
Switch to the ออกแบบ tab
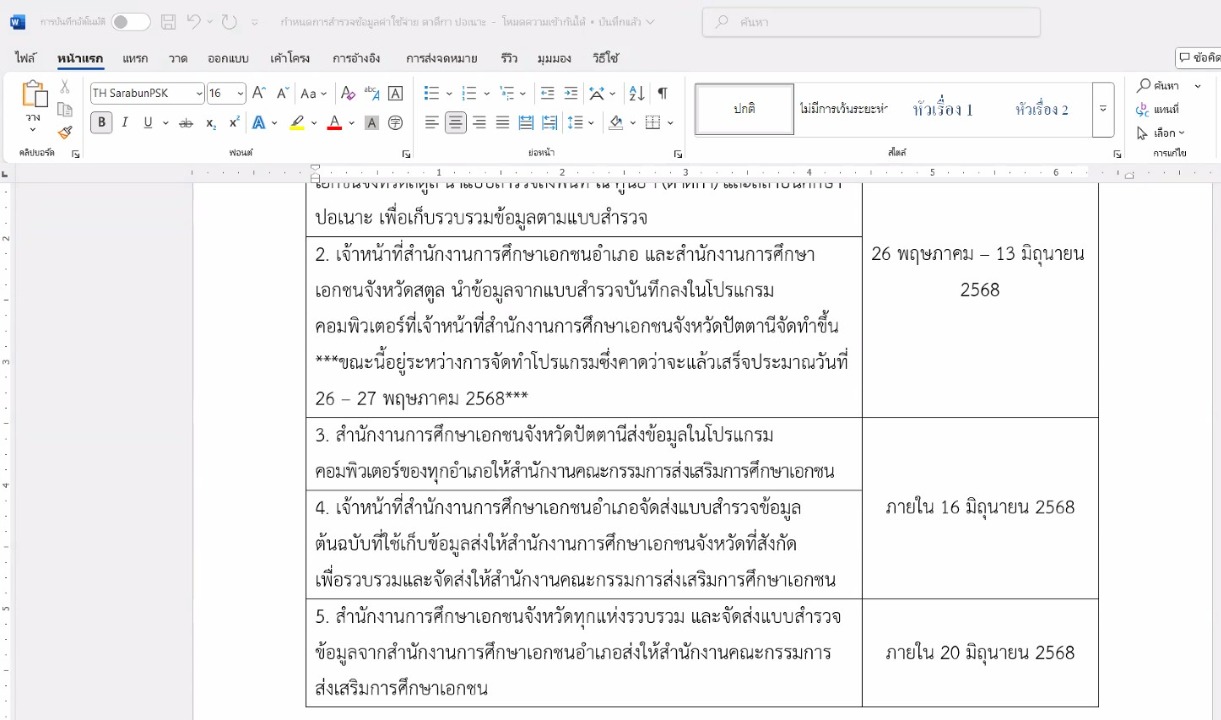(228, 58)
